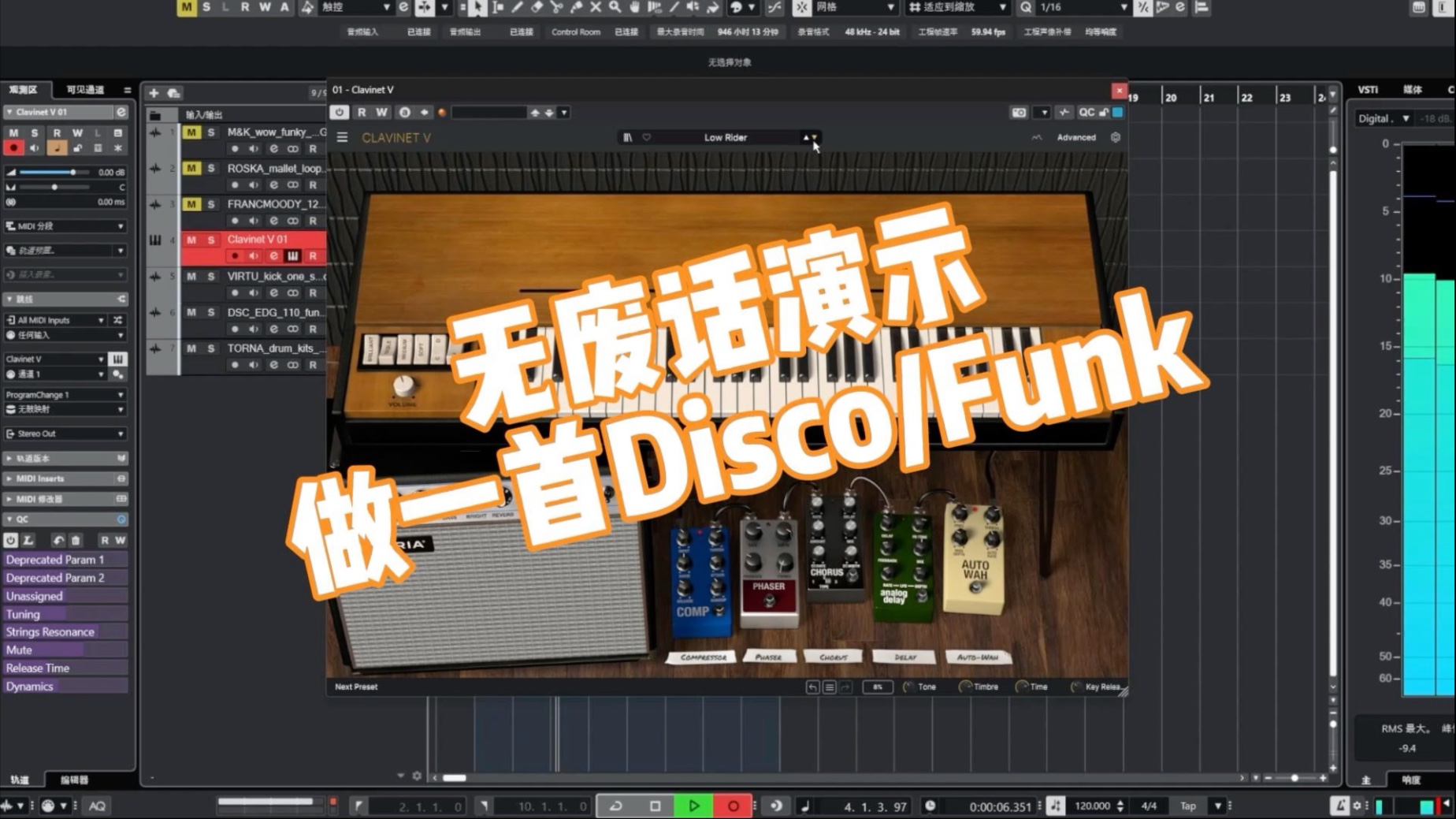
Task: Toggle global Solo S in top toolbar
Action: (206, 7)
